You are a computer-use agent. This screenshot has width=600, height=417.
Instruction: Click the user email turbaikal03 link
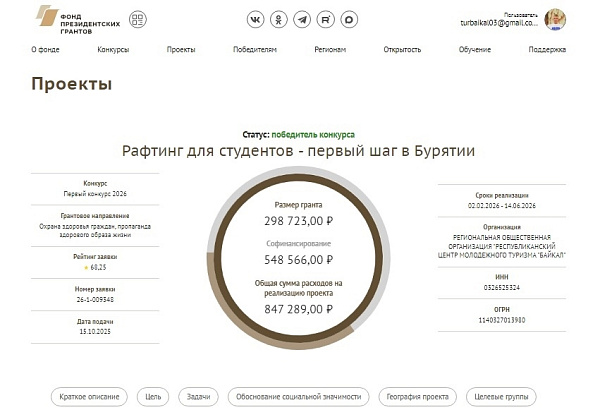point(499,22)
